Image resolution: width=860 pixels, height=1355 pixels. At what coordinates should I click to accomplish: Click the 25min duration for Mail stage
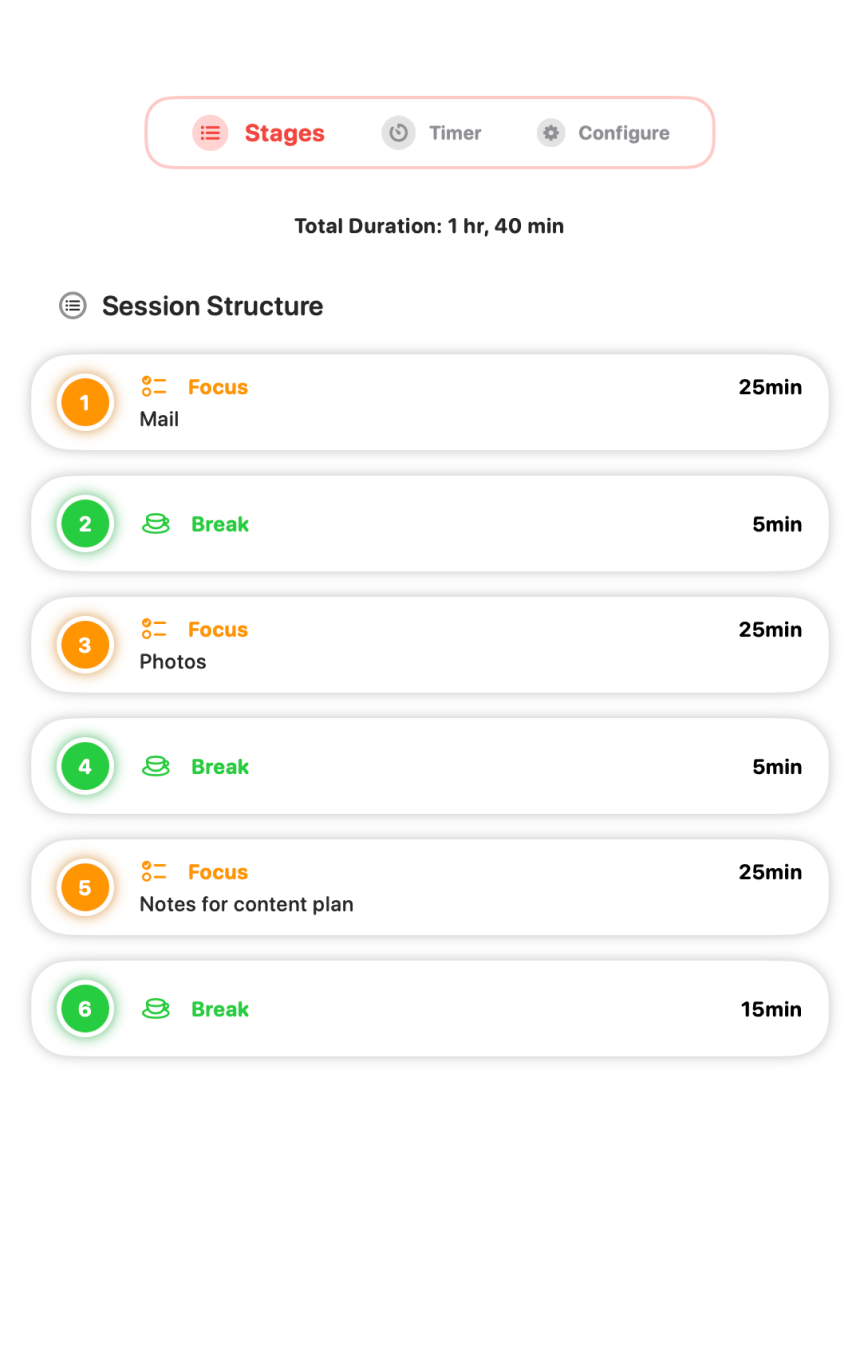pos(769,387)
